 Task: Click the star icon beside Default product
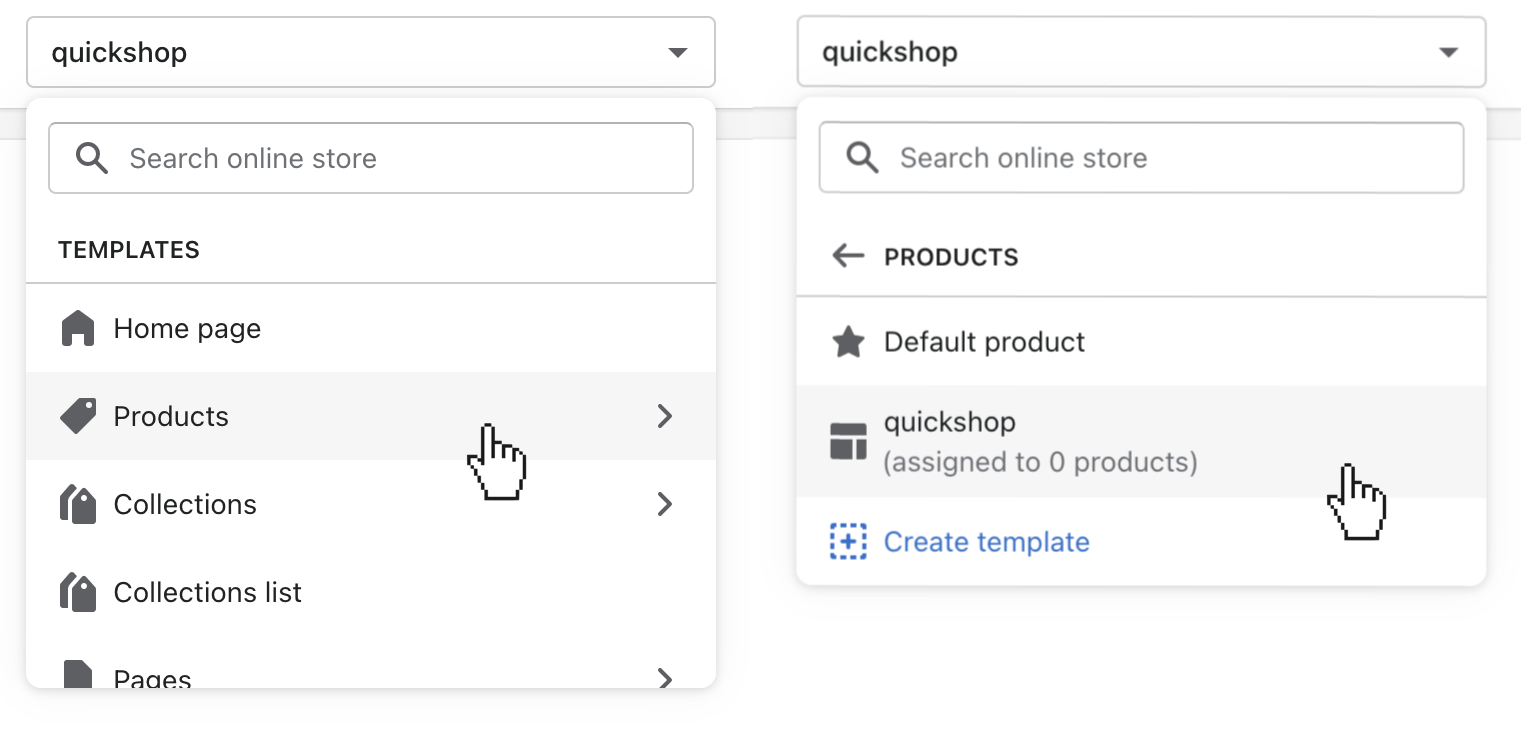[x=848, y=341]
